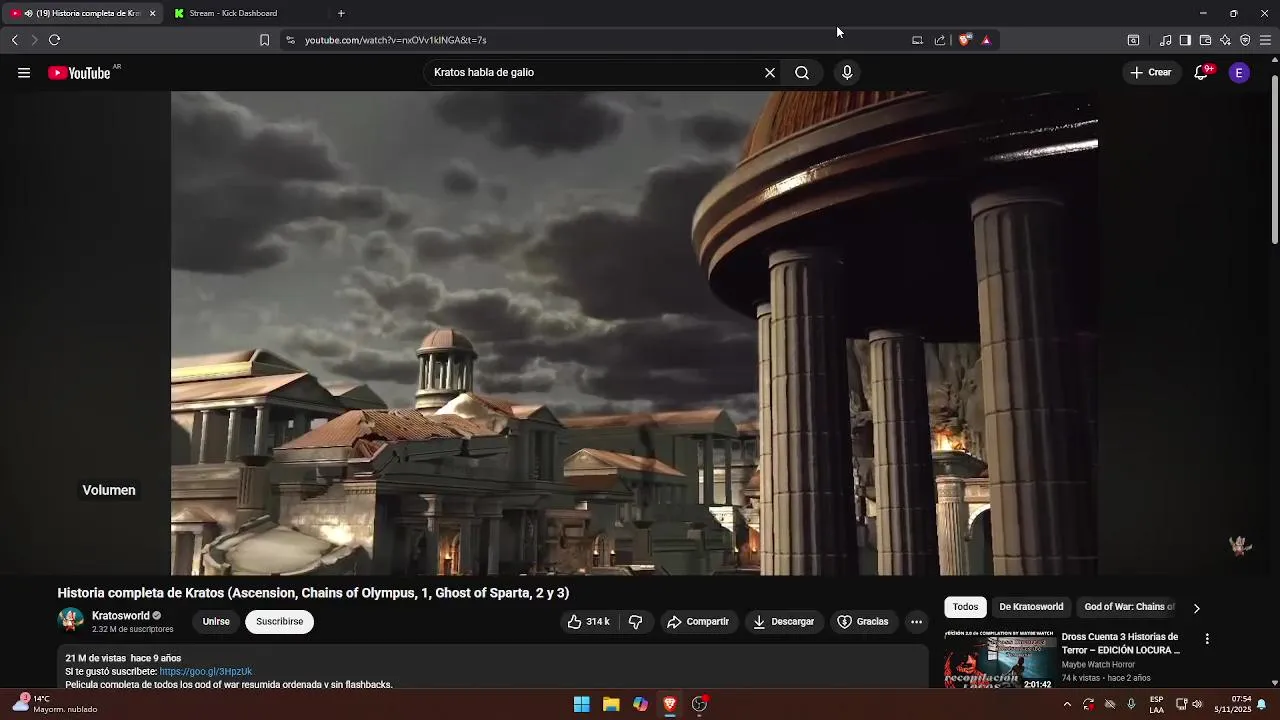Screen dimensions: 1280x720
Task: Reload the current page
Action: pos(54,40)
